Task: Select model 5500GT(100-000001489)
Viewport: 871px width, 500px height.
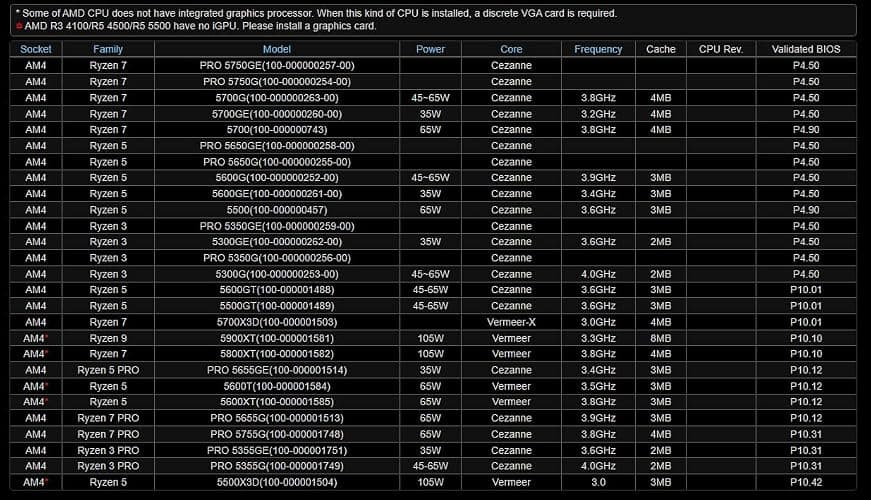Action: click(277, 306)
